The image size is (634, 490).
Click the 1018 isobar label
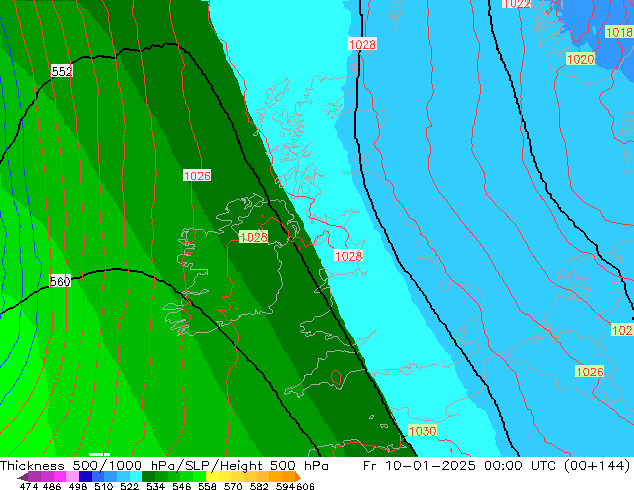point(619,32)
